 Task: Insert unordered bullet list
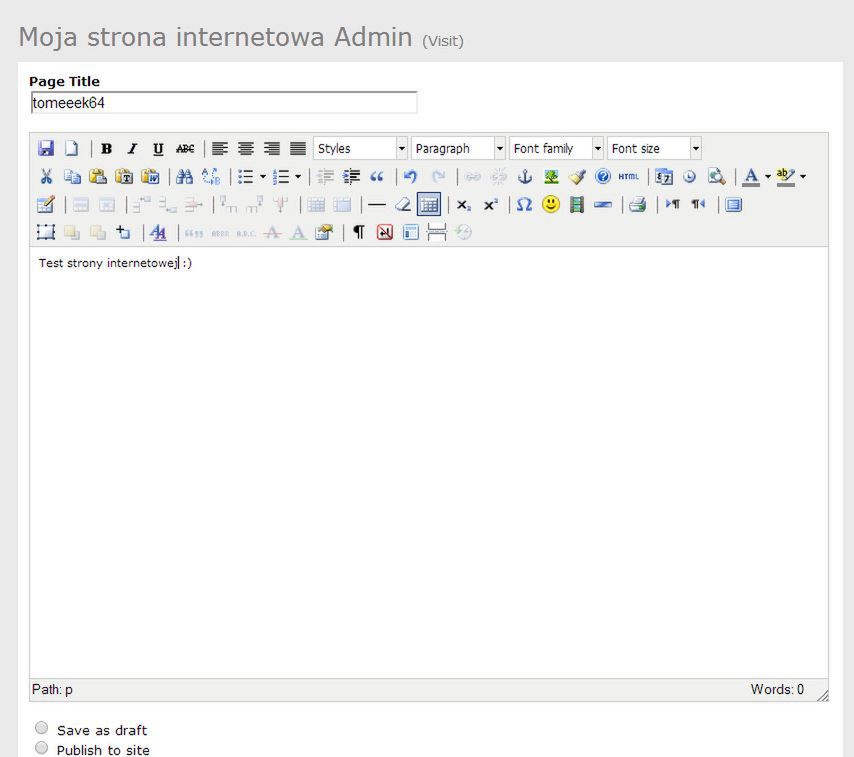(x=246, y=176)
